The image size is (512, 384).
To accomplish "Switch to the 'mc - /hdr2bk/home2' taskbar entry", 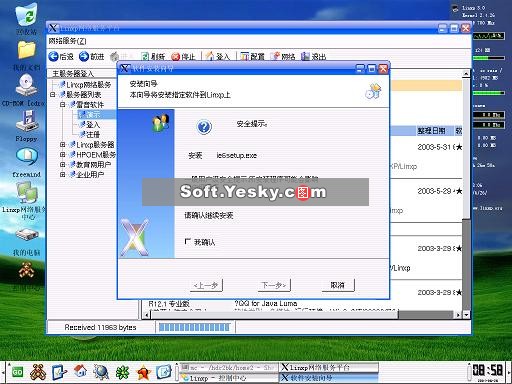I will [228, 368].
